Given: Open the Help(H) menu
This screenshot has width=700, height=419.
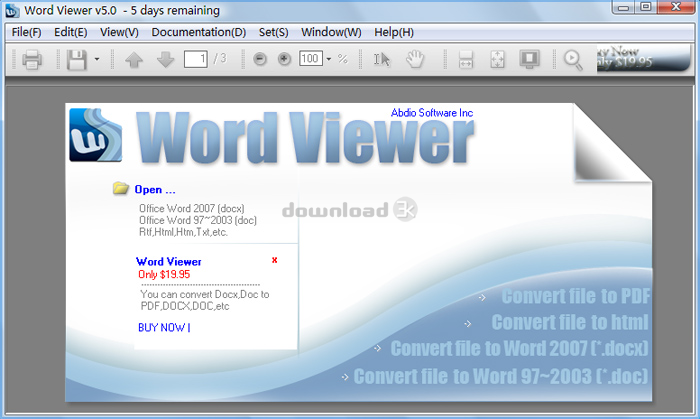Looking at the screenshot, I should (394, 32).
